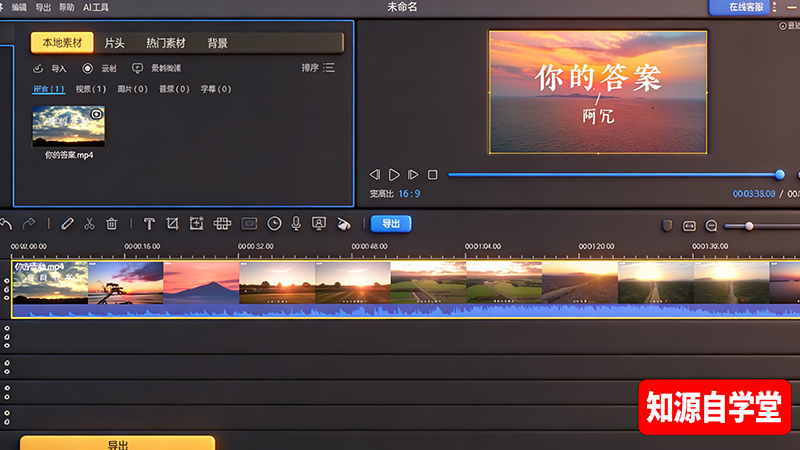Filter media by 字幕(0)
Image resolution: width=800 pixels, height=450 pixels.
coord(216,89)
